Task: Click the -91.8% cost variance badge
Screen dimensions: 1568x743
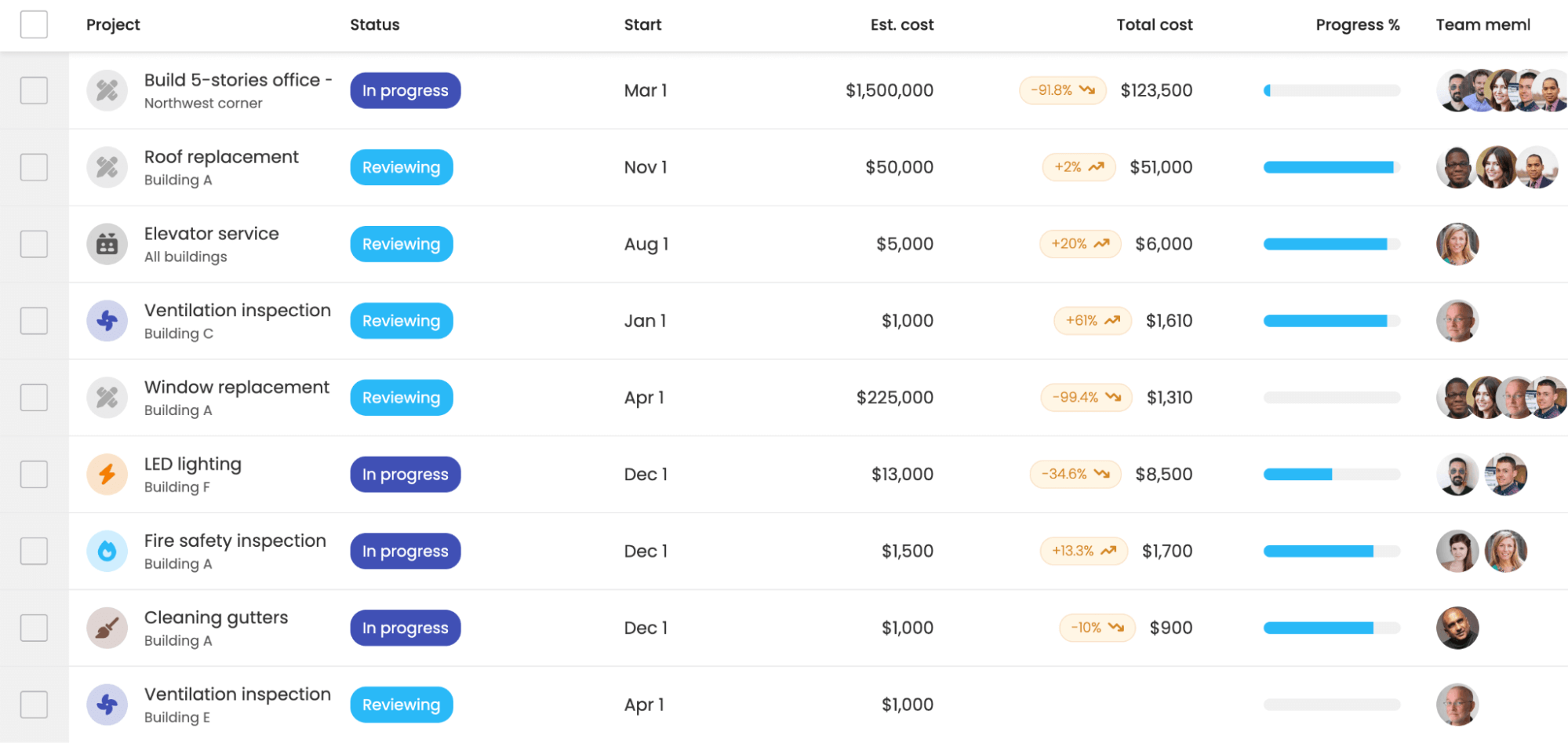Action: (1063, 90)
